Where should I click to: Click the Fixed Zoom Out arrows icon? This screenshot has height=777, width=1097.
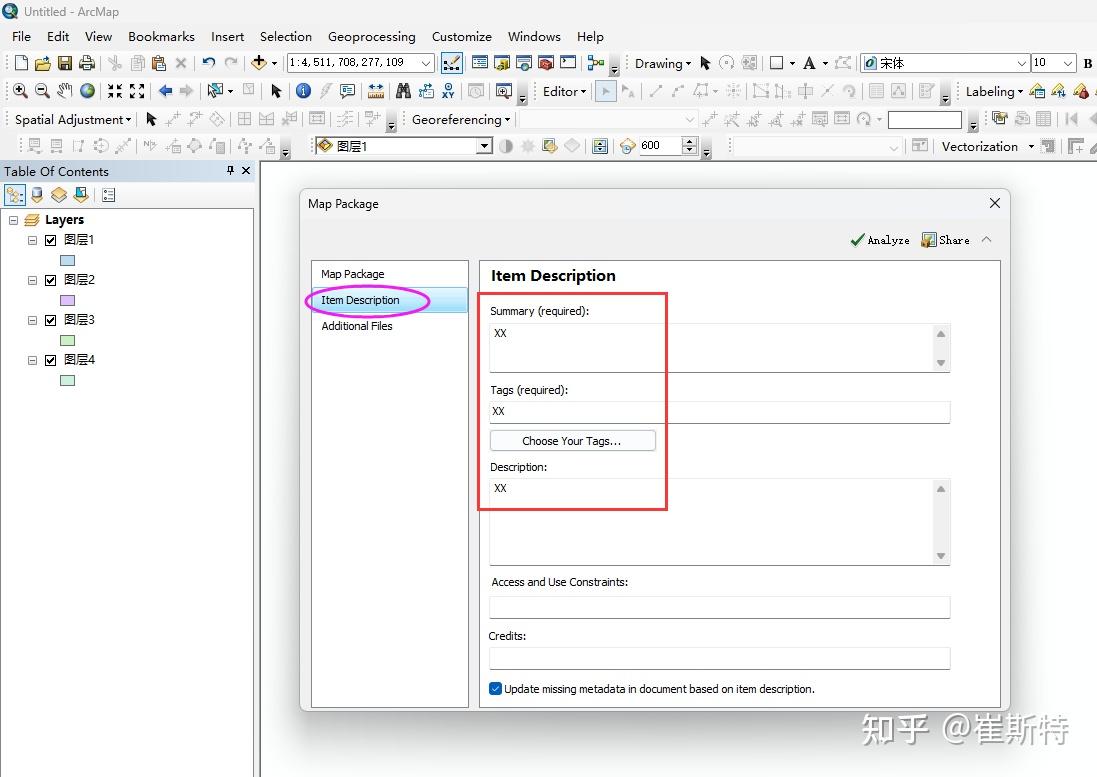click(x=137, y=91)
